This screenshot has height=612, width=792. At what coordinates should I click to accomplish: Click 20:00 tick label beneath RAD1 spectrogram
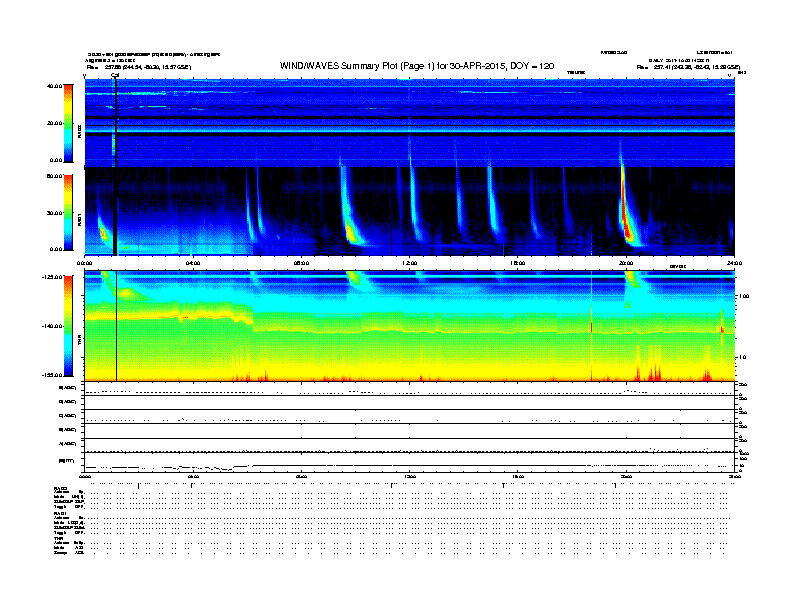(x=626, y=263)
